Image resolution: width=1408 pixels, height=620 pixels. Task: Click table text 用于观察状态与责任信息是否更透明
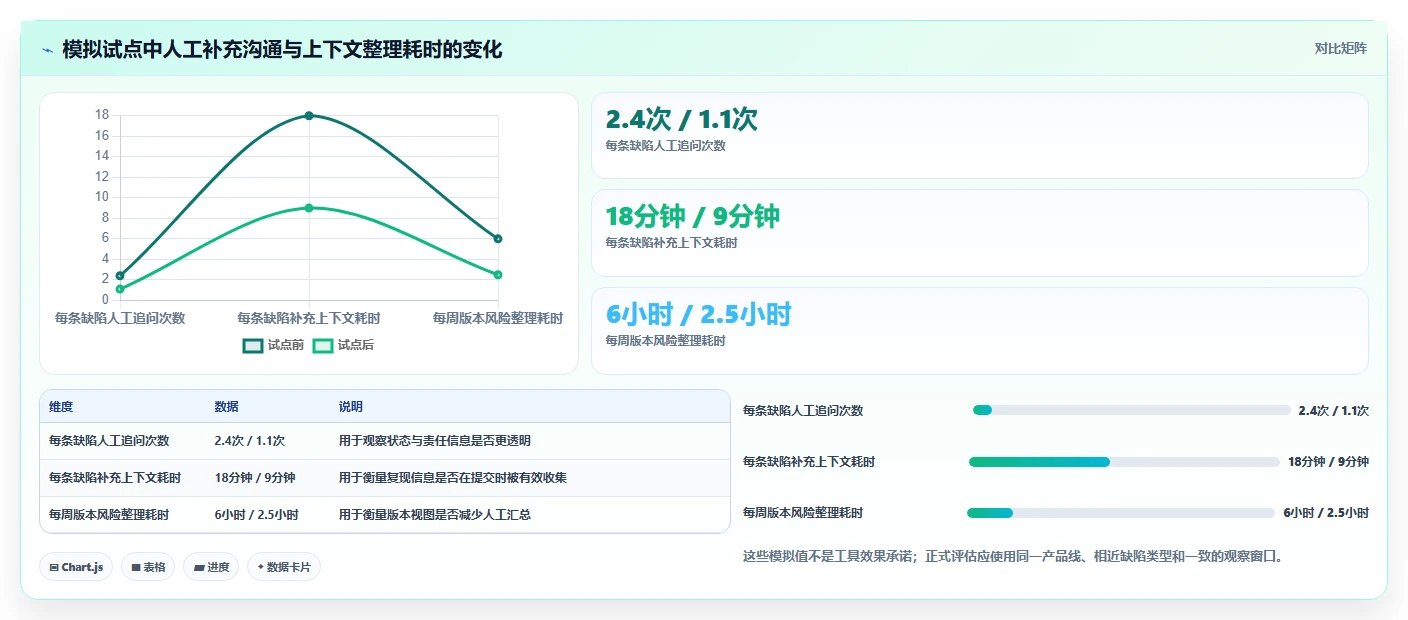pyautogui.click(x=435, y=441)
